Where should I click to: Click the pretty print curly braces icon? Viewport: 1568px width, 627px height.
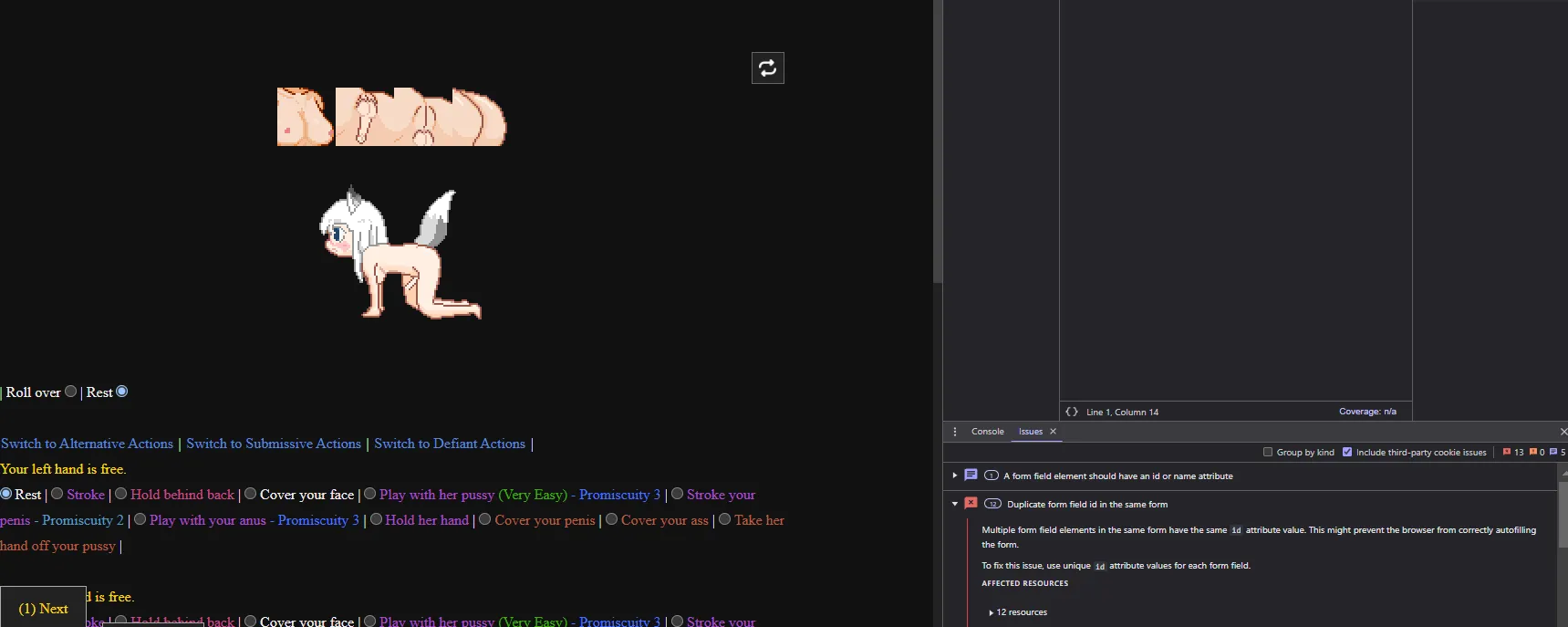pyautogui.click(x=1072, y=412)
